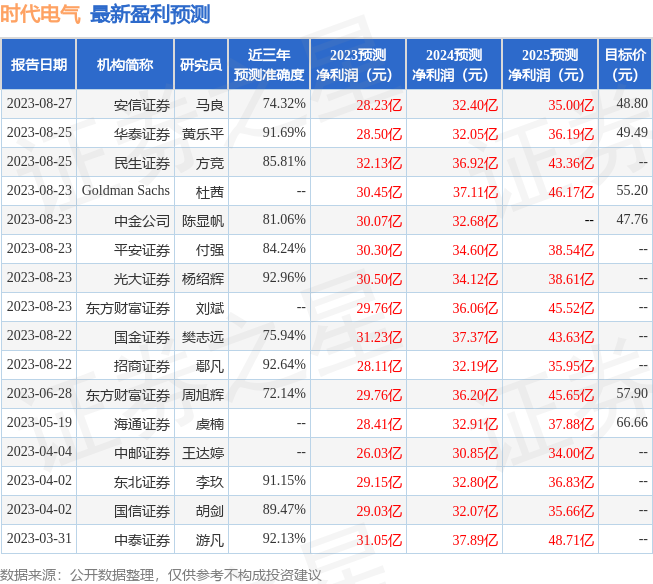The image size is (653, 584).
Task: Select the 研究员 column header
Action: tap(201, 65)
